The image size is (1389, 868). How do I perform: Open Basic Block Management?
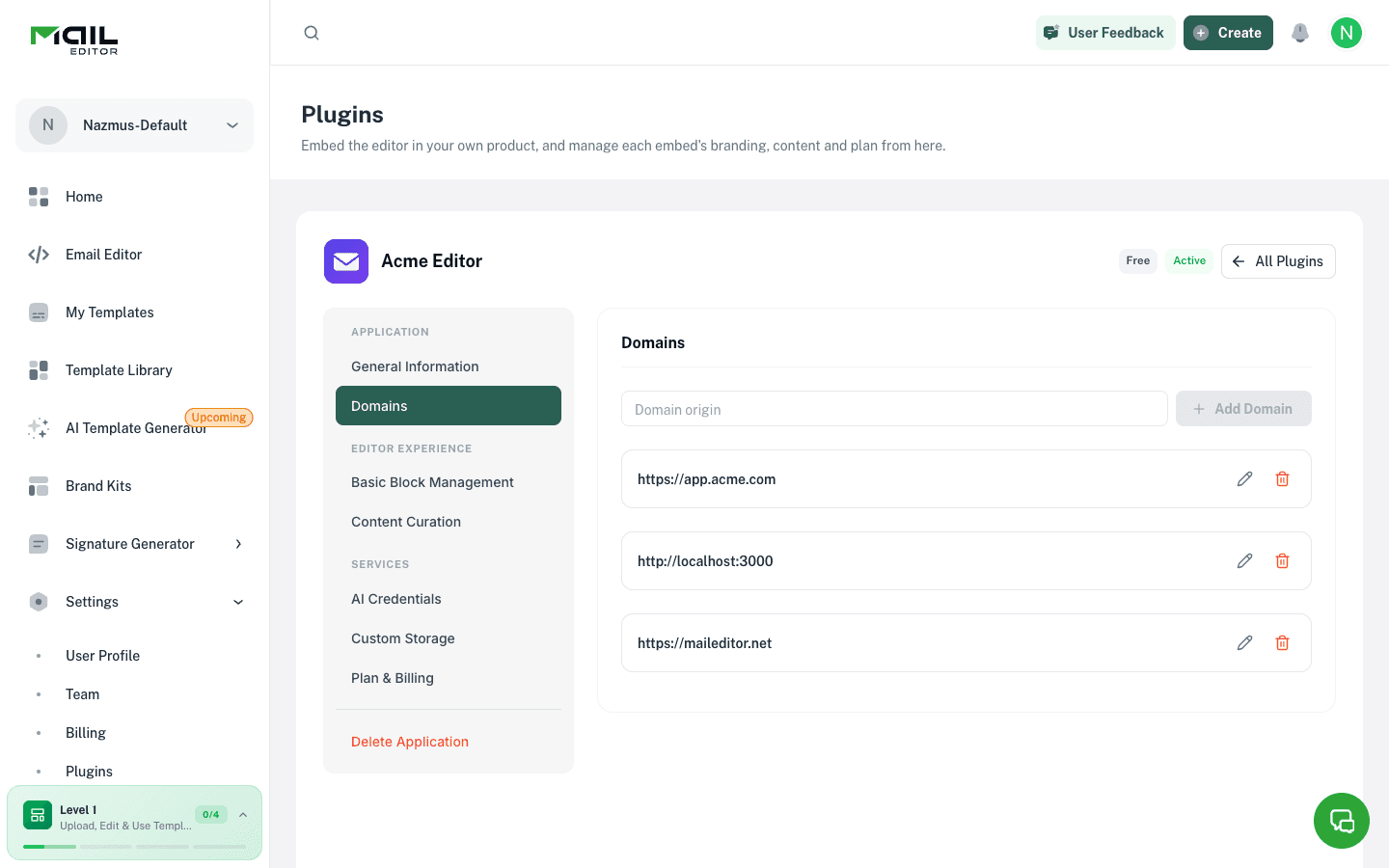click(x=449, y=482)
